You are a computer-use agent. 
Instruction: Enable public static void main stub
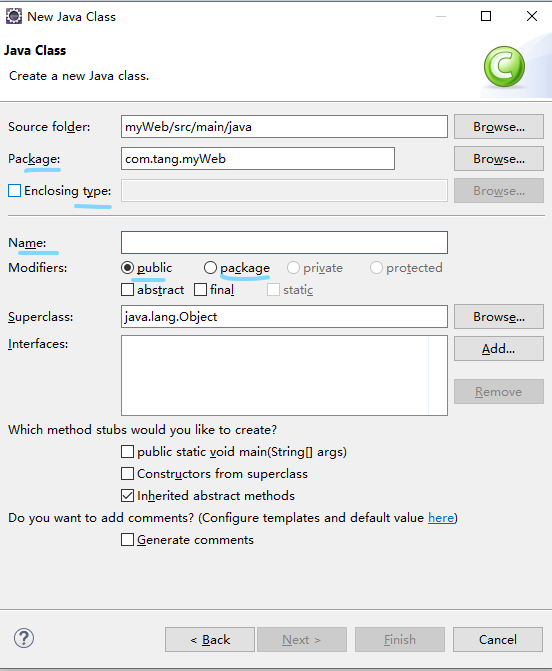128,452
